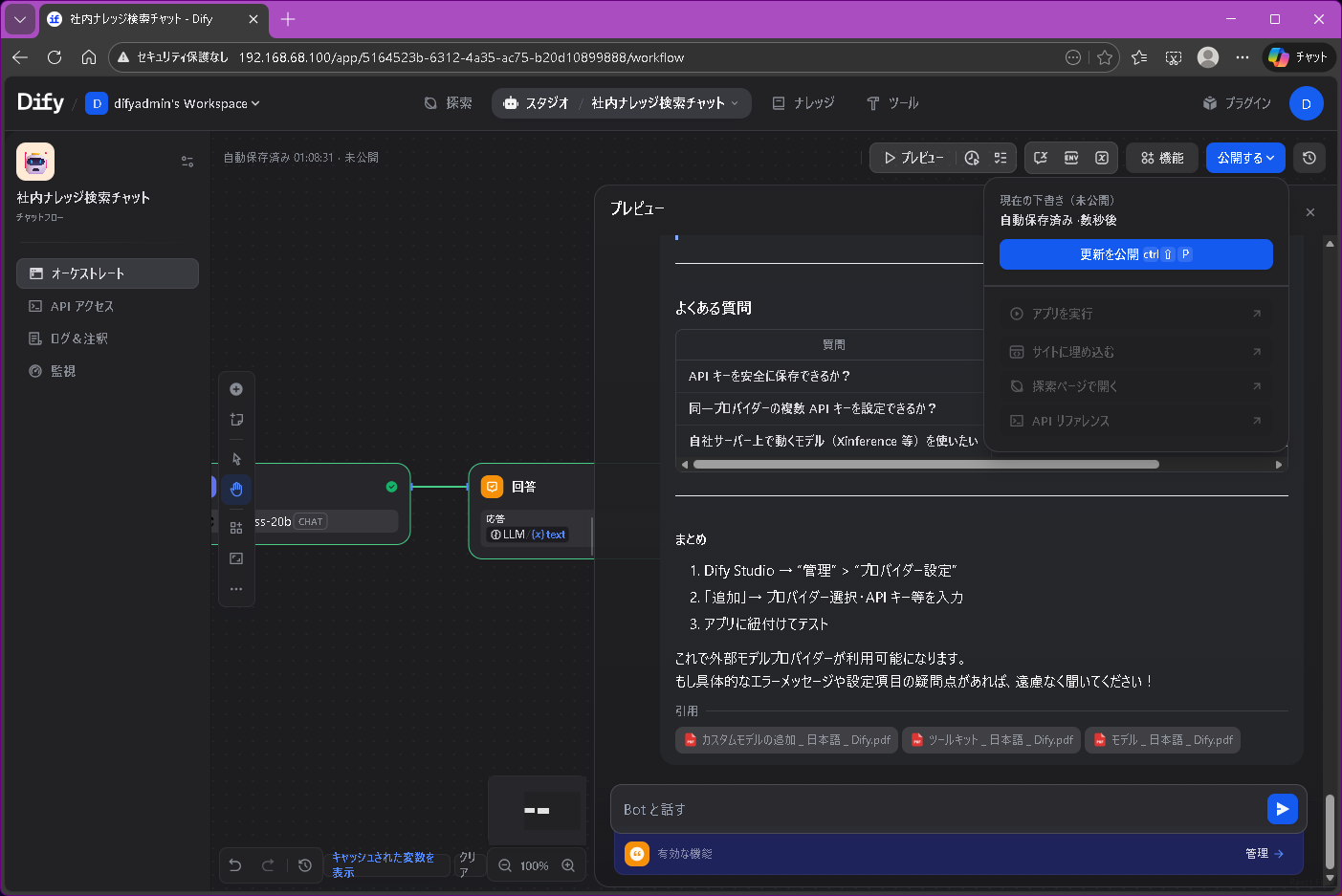Open the environment variables ENV panel
Image resolution: width=1342 pixels, height=896 pixels.
(1071, 158)
